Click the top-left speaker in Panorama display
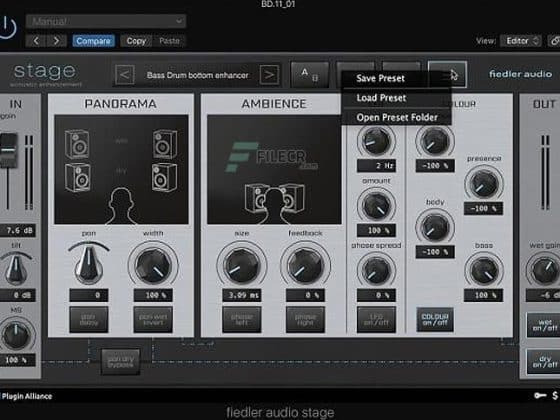560x420 pixels. point(77,144)
